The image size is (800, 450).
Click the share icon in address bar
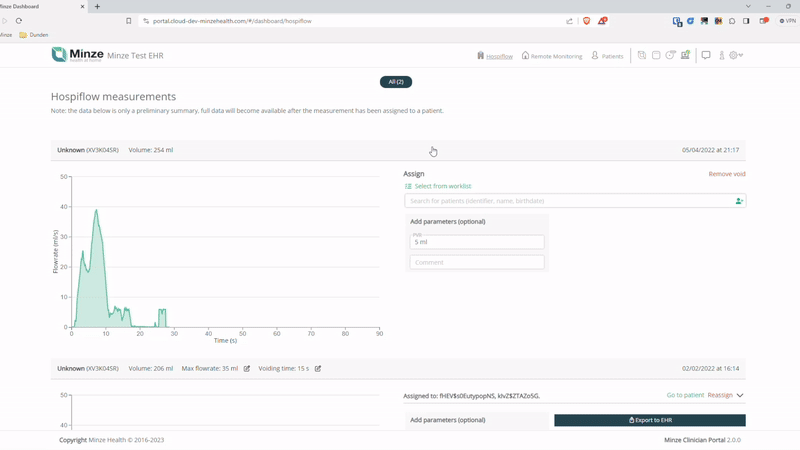click(569, 21)
